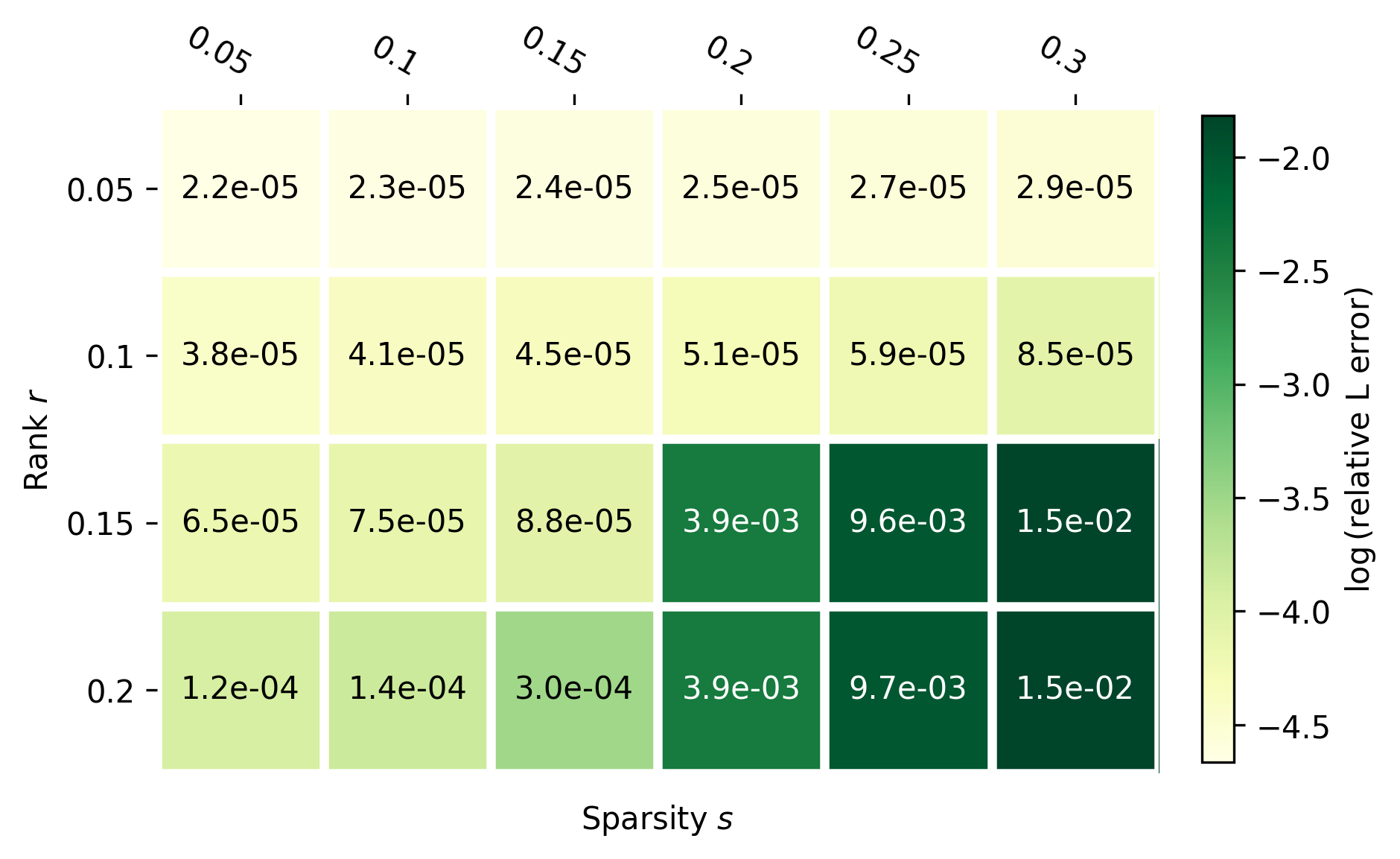Click the Sparsity s axis title

pyautogui.click(x=657, y=819)
